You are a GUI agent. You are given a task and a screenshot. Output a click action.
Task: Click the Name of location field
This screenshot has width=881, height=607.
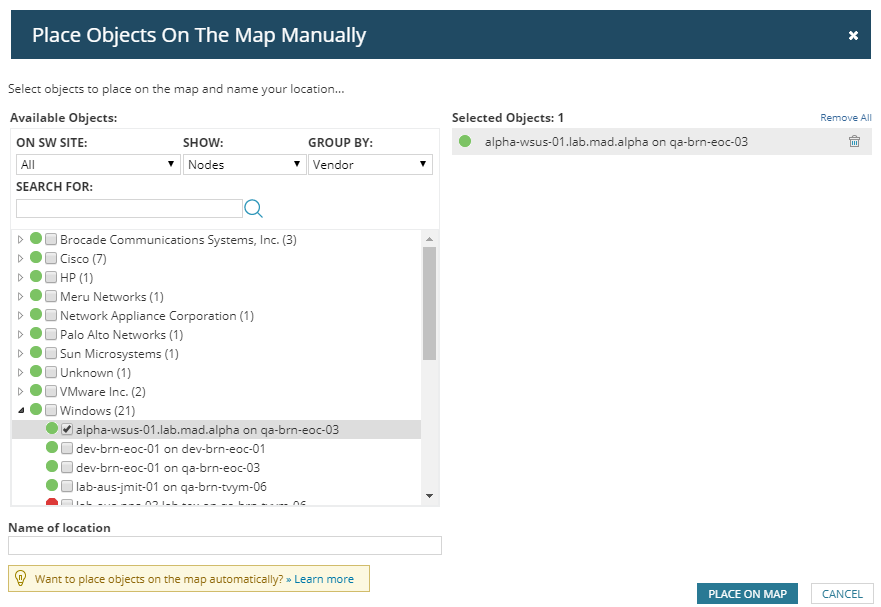(225, 546)
